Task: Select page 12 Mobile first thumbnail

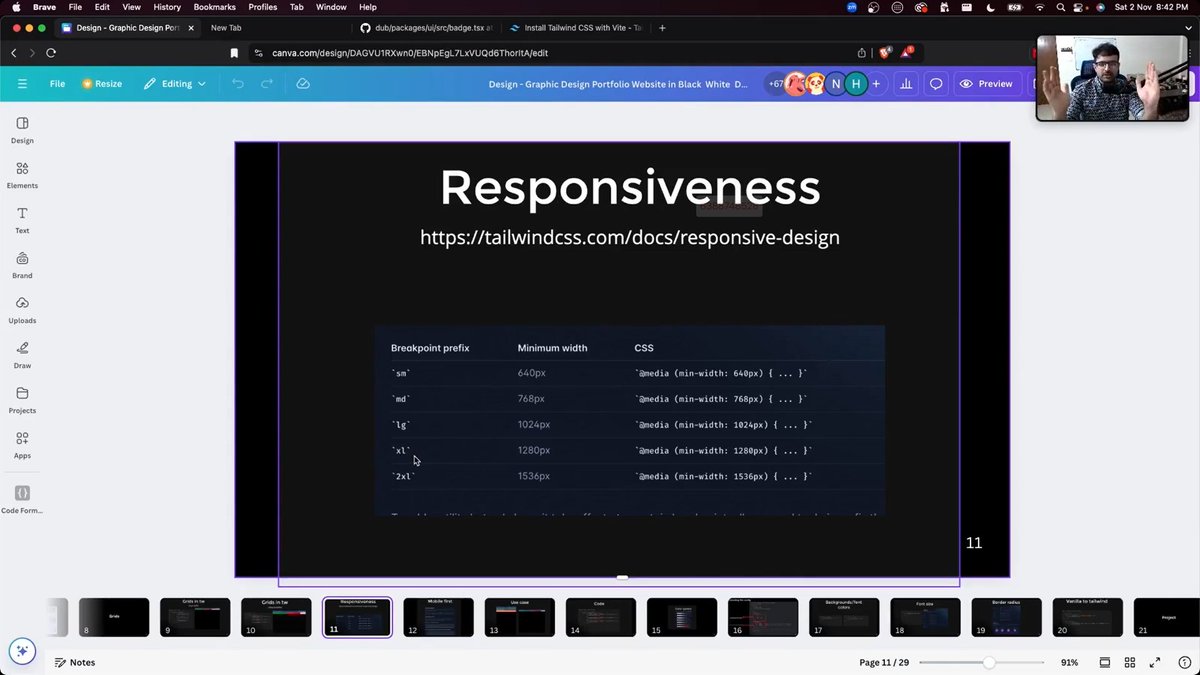Action: [438, 617]
